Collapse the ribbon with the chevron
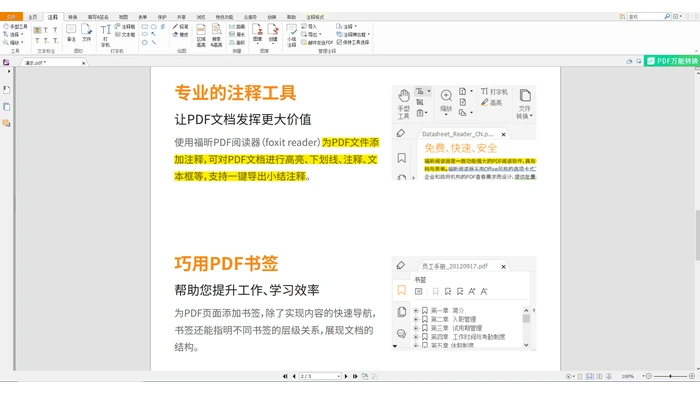This screenshot has height=395, width=700. click(x=696, y=52)
